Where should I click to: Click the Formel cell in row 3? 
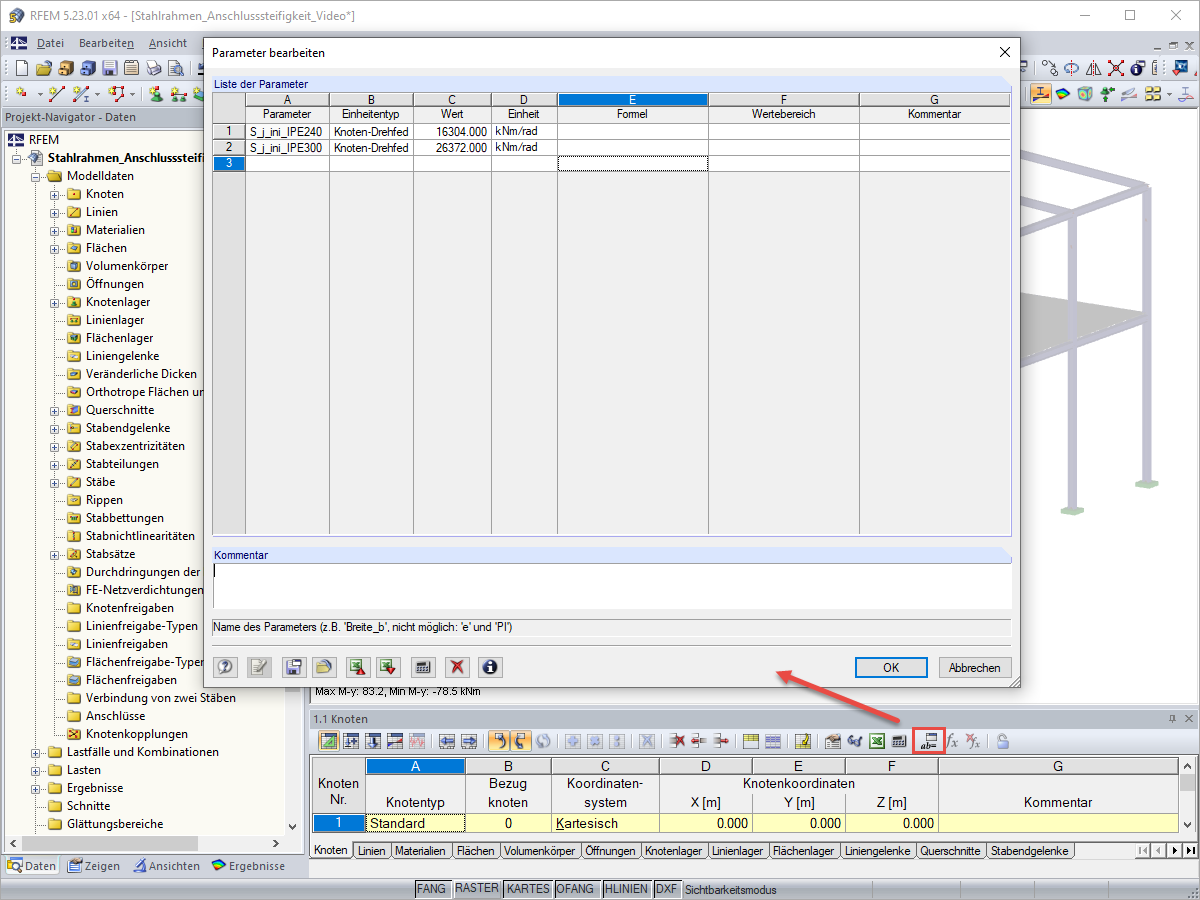[x=633, y=163]
